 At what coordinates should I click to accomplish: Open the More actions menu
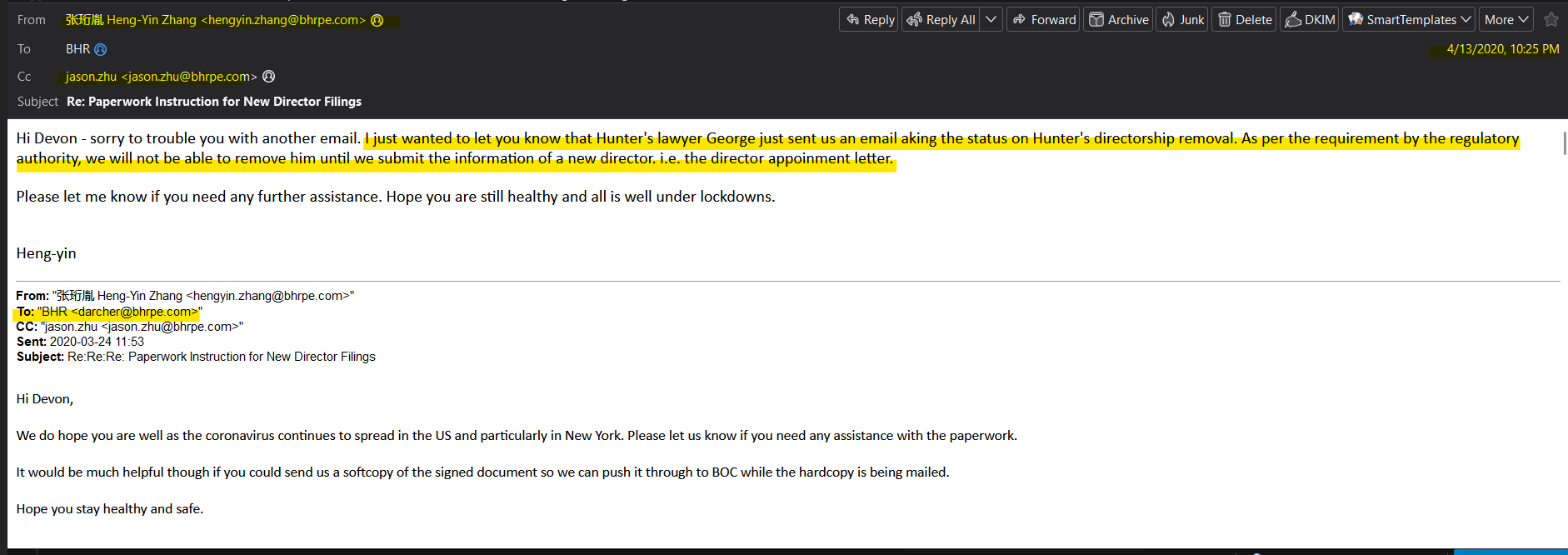click(x=1506, y=20)
